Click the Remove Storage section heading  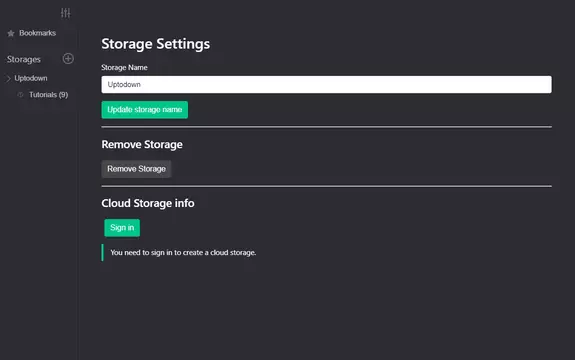coord(142,144)
